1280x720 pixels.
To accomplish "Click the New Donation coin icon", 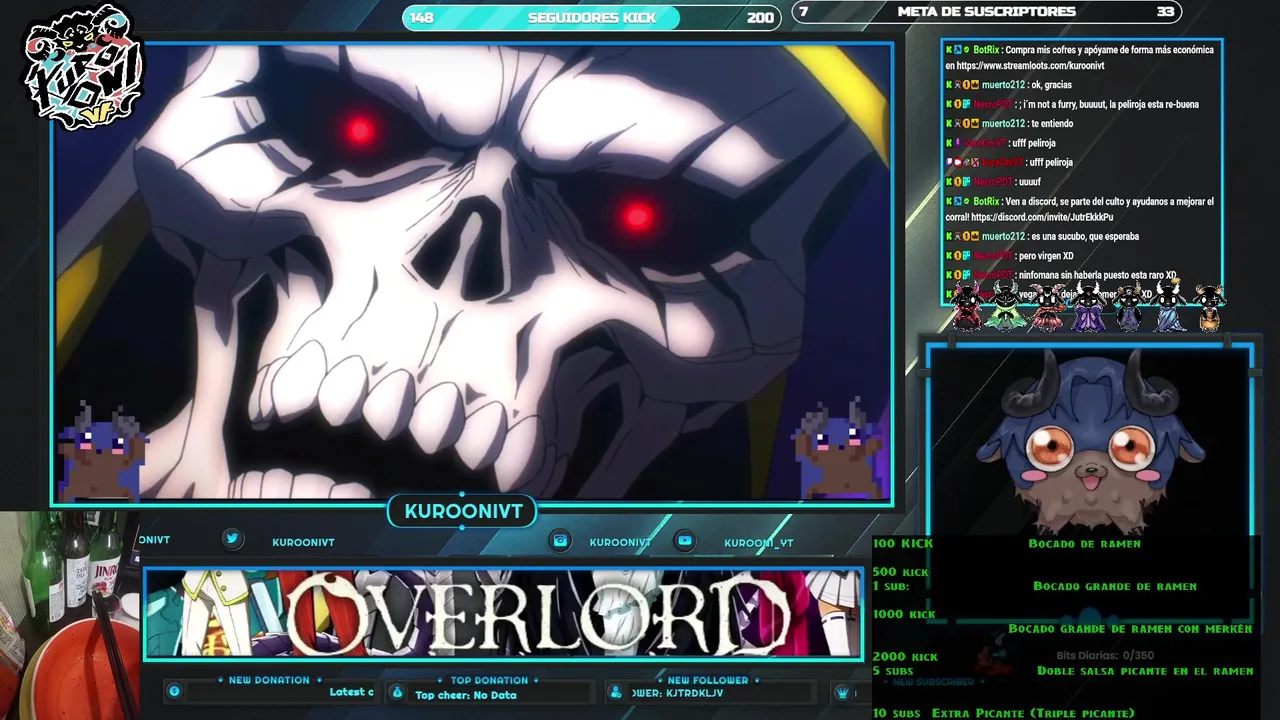I will click(x=174, y=691).
